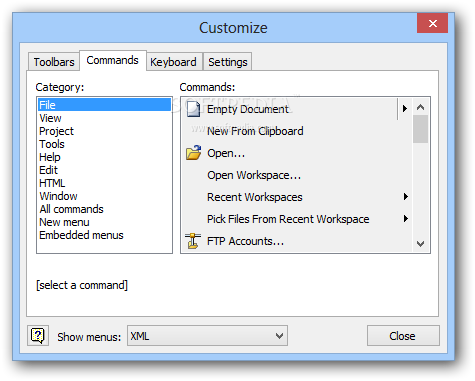Expand Pick Files From Recent Workspace arrow
Image resolution: width=475 pixels, height=381 pixels.
405,219
